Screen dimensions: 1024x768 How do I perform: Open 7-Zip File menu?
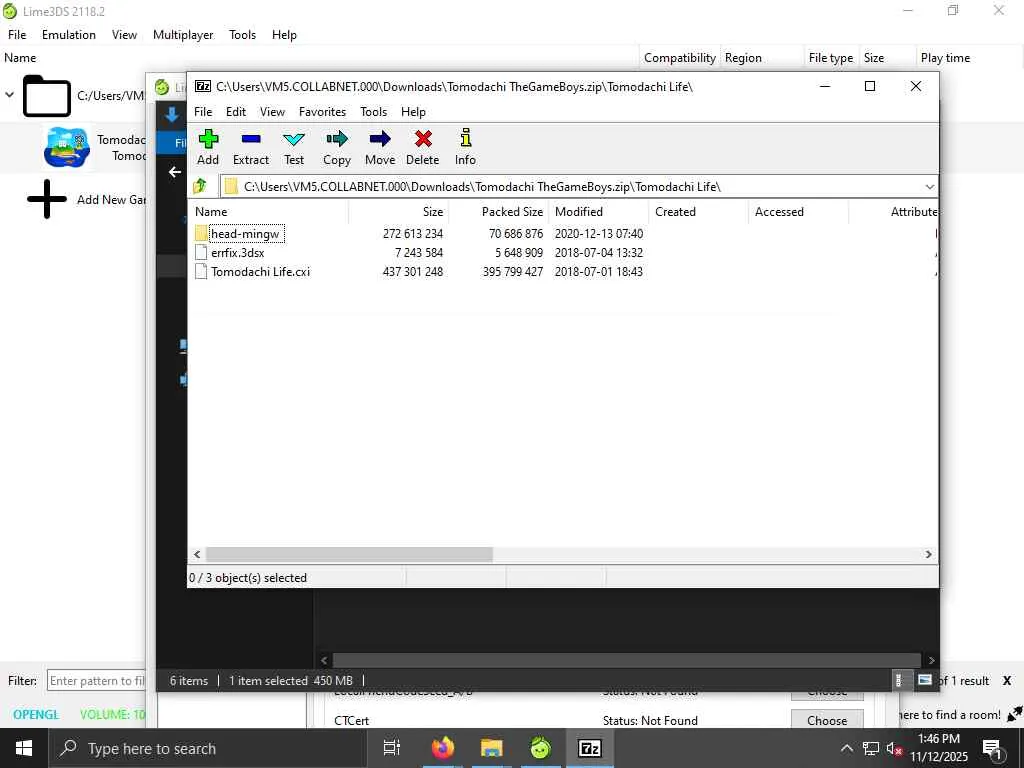tap(203, 112)
